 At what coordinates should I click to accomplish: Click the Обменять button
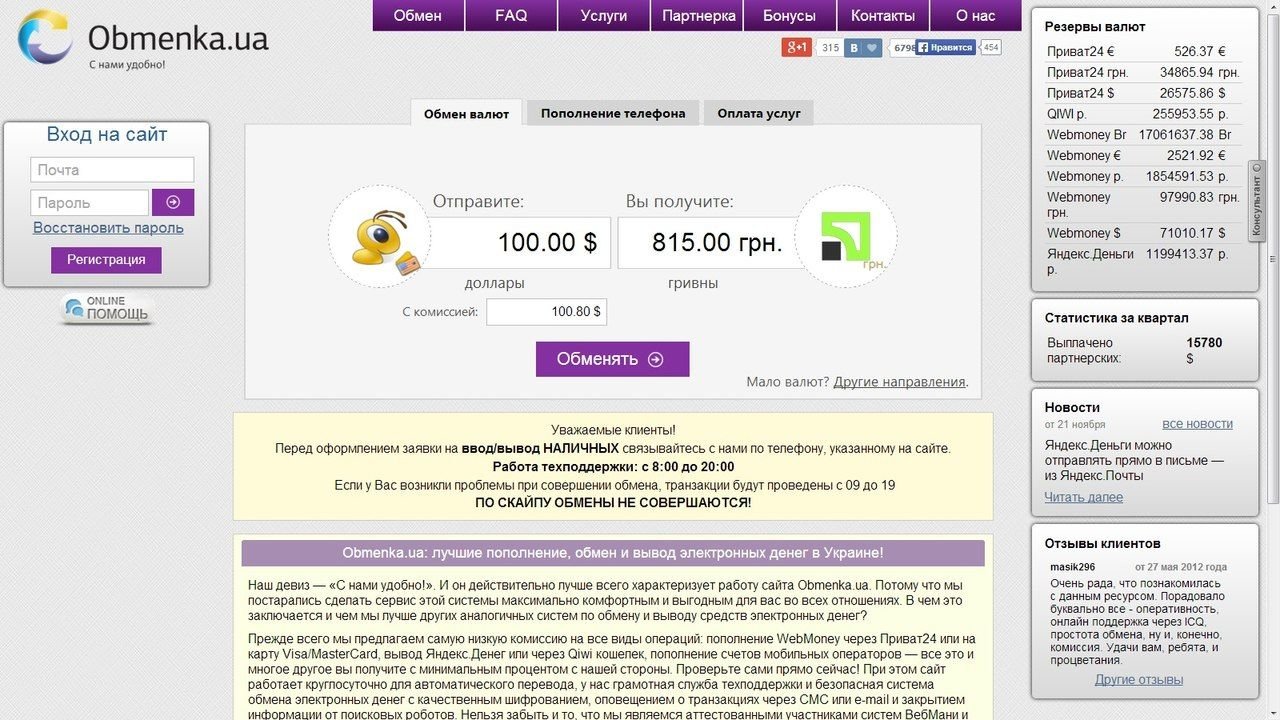(x=612, y=359)
